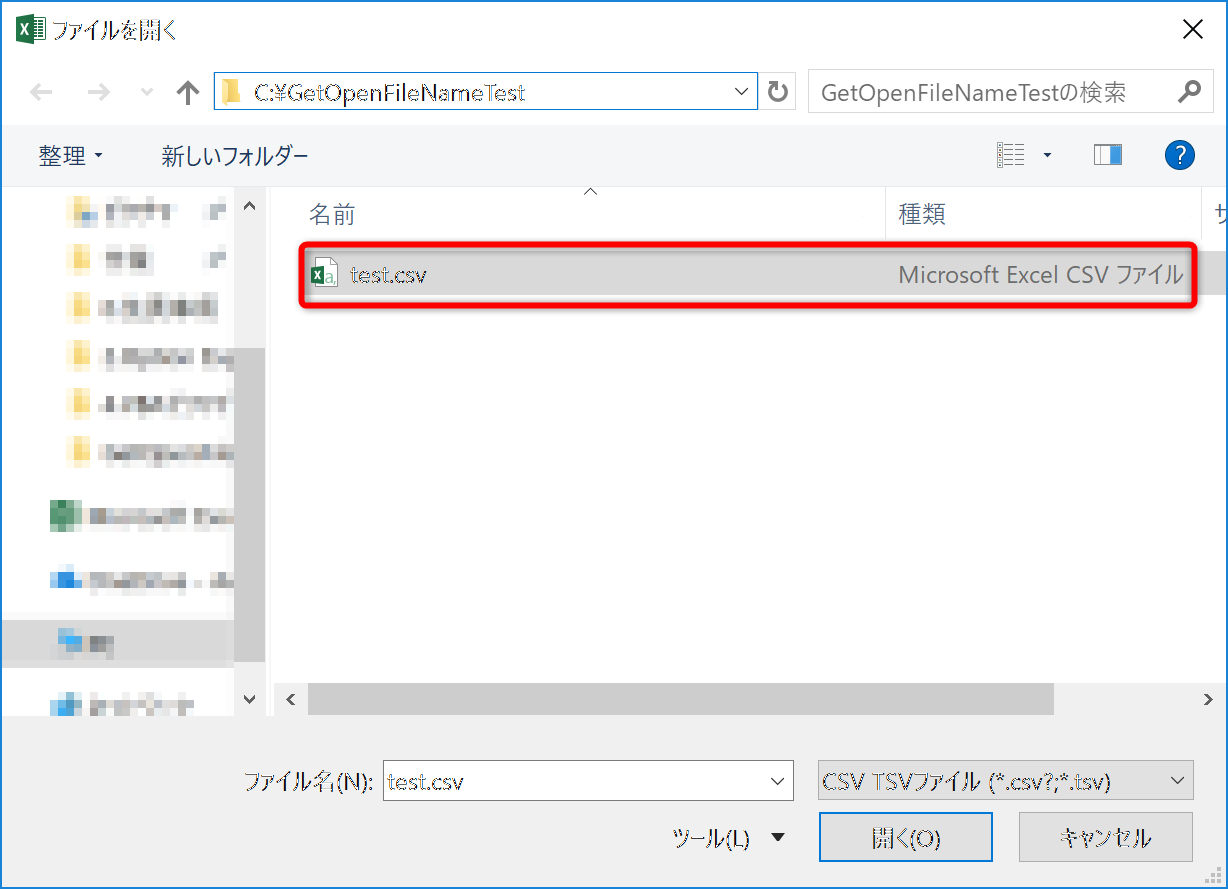Click the view layout icon
The image size is (1228, 889).
coord(1011,155)
